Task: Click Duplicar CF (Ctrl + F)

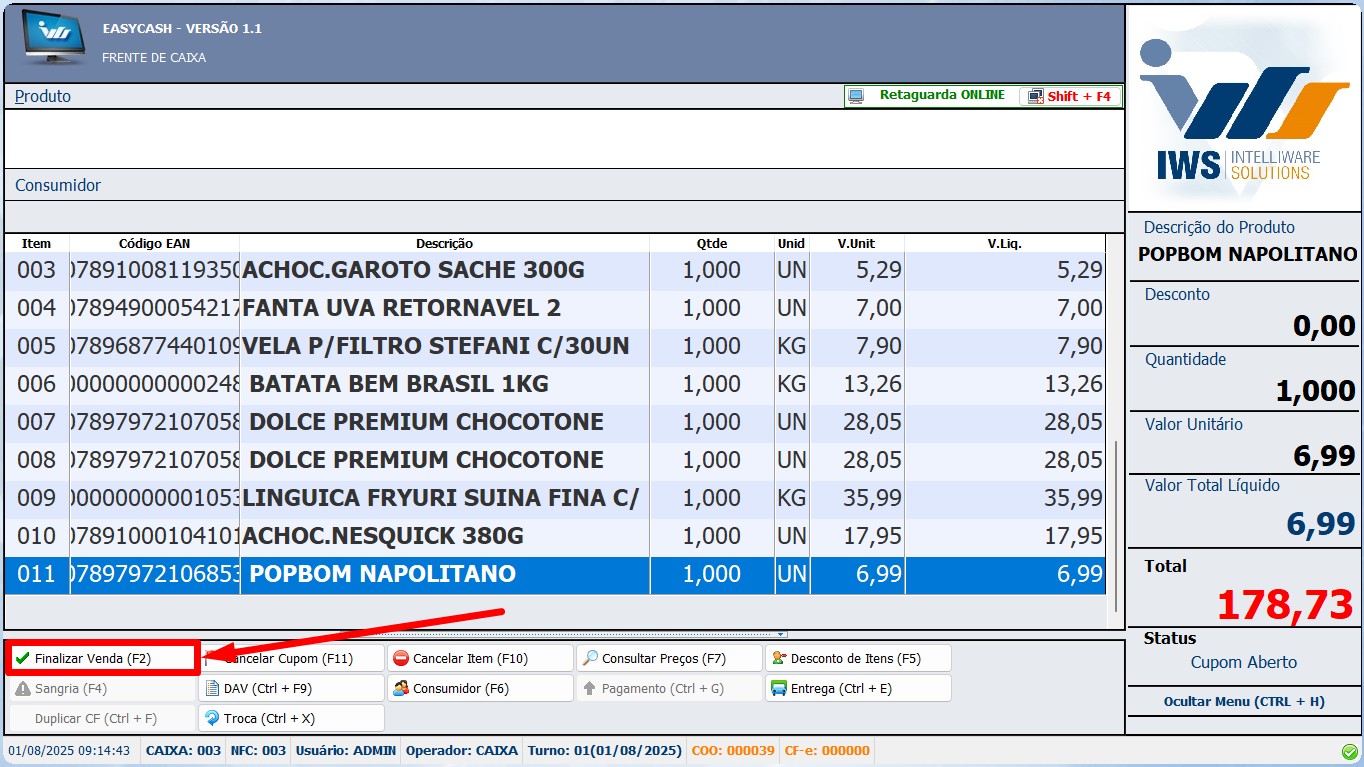Action: tap(102, 718)
